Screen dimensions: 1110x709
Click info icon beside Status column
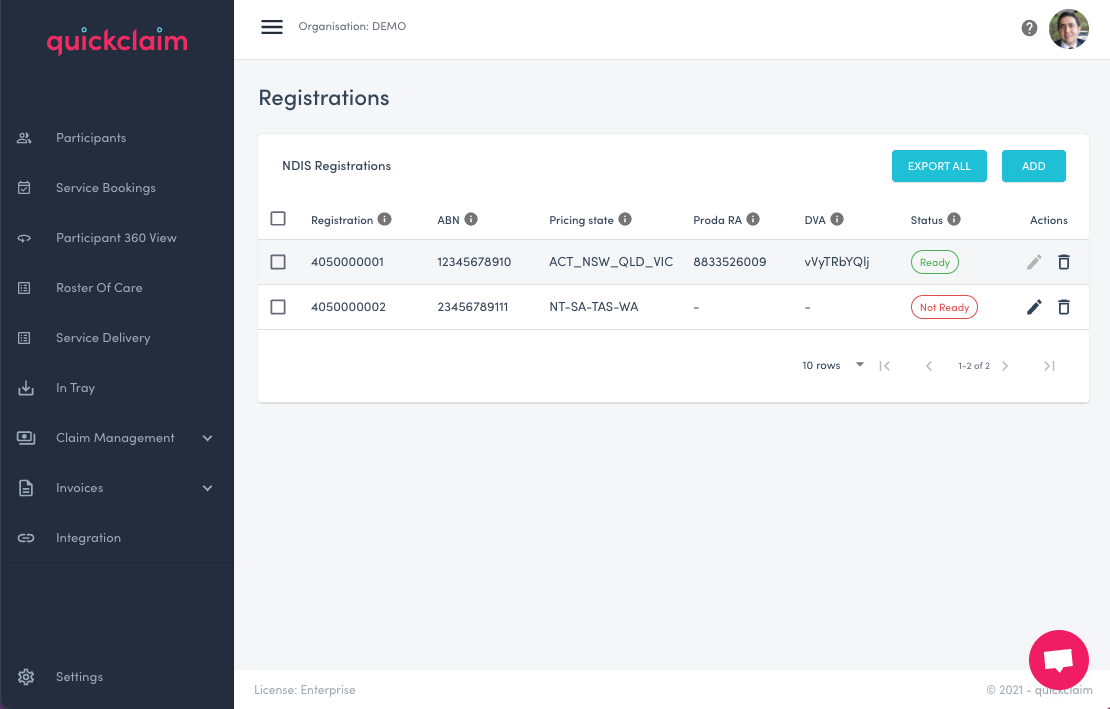pos(954,219)
